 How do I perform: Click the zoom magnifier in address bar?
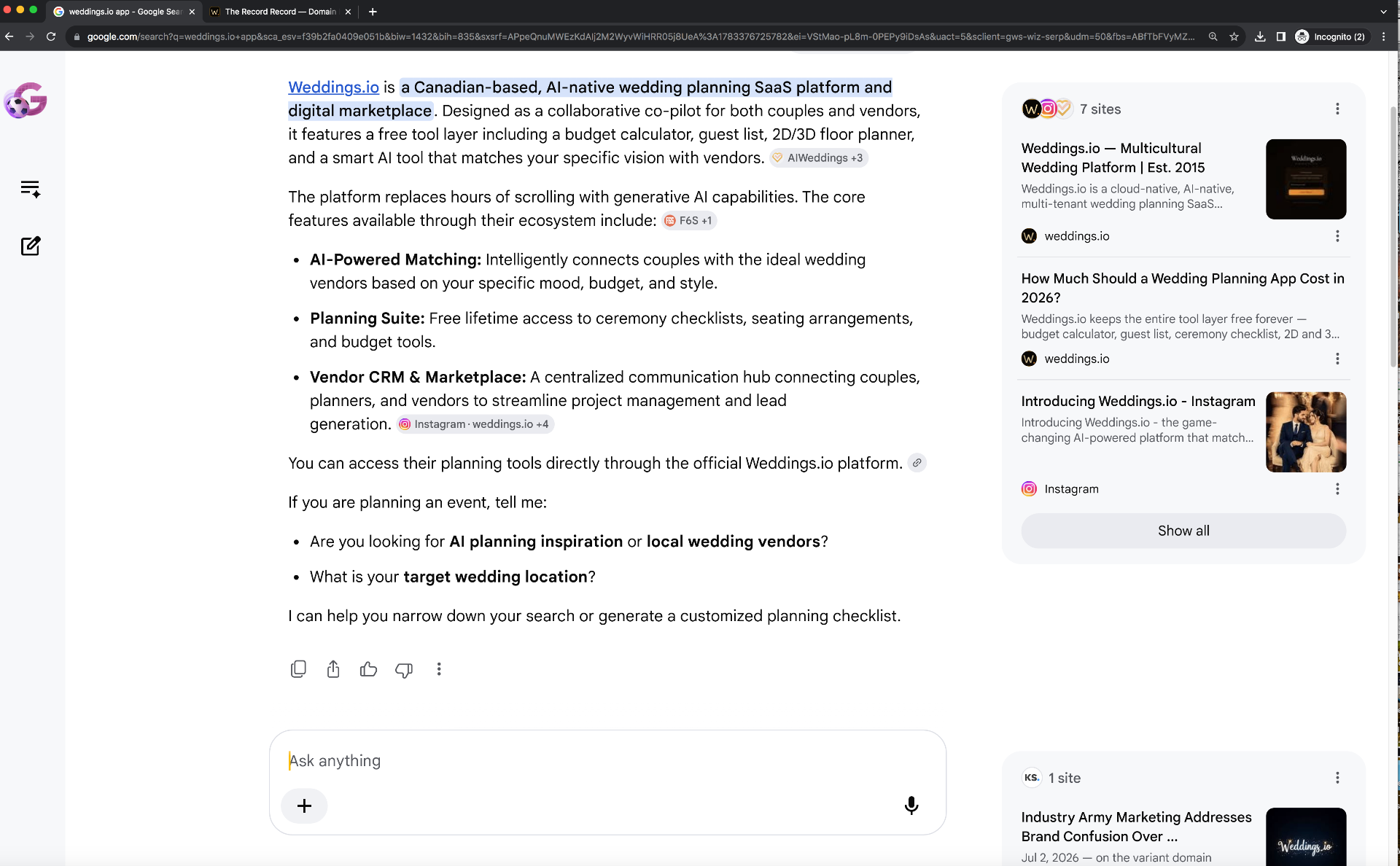pos(1213,36)
